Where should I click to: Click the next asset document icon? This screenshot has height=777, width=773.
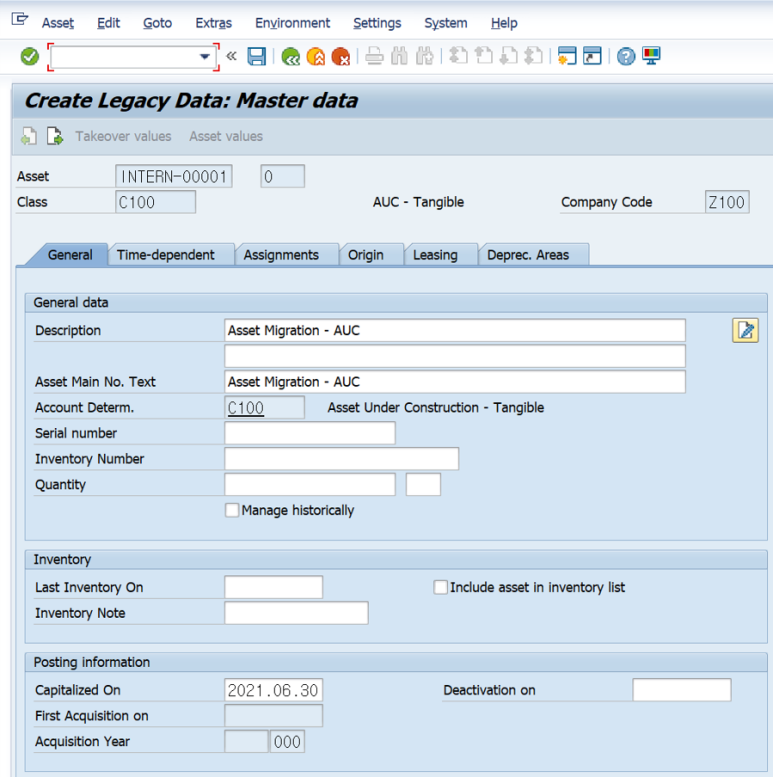55,136
